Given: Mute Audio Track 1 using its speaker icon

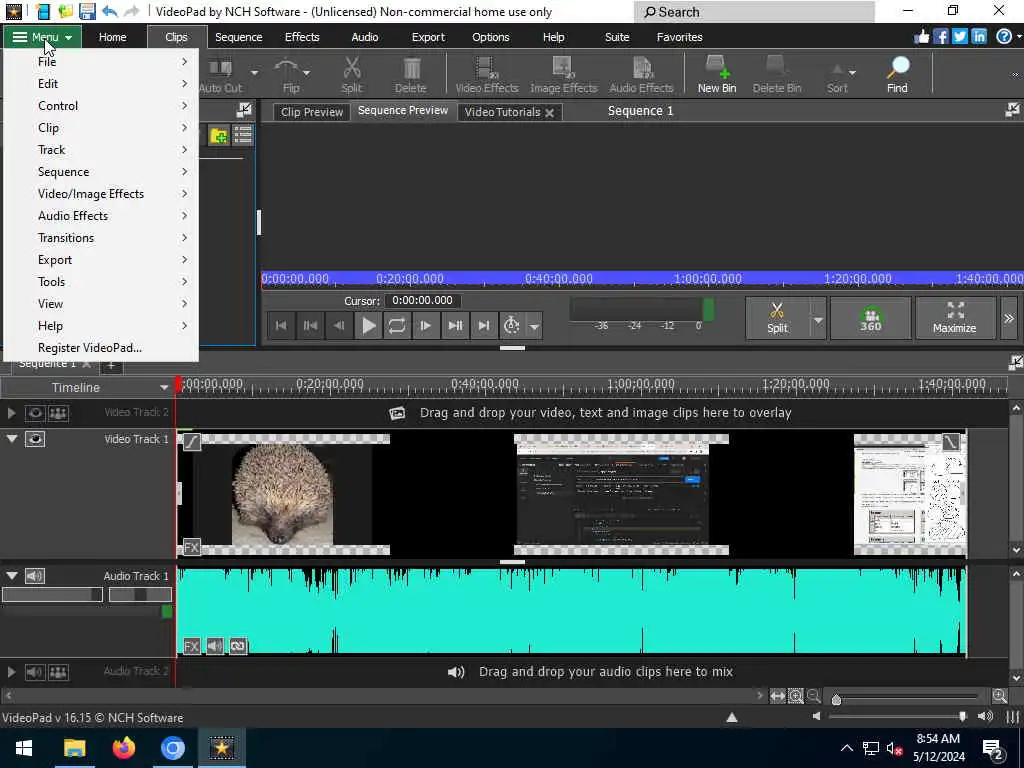Looking at the screenshot, I should 35,575.
